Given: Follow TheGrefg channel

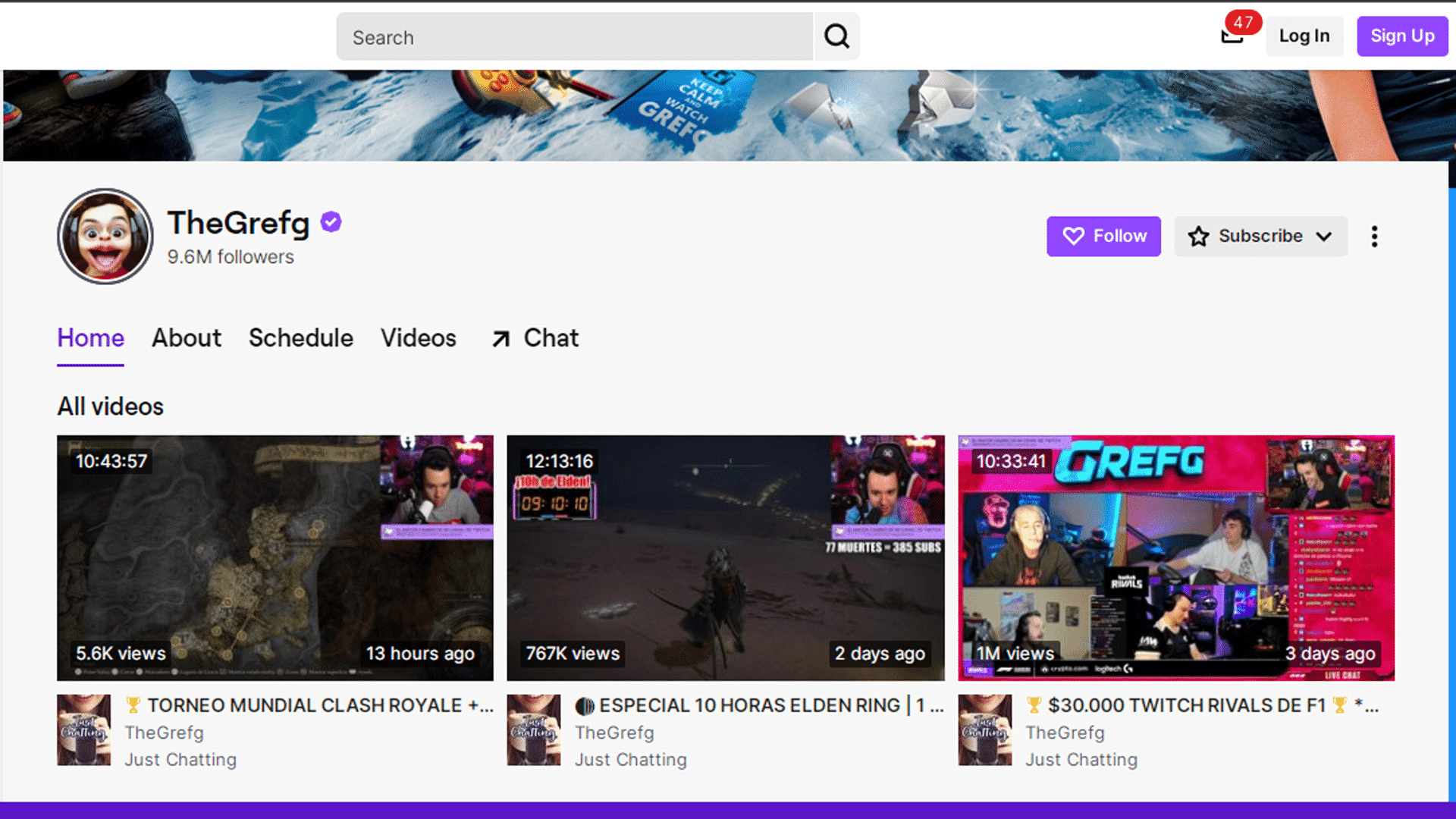Looking at the screenshot, I should 1103,236.
